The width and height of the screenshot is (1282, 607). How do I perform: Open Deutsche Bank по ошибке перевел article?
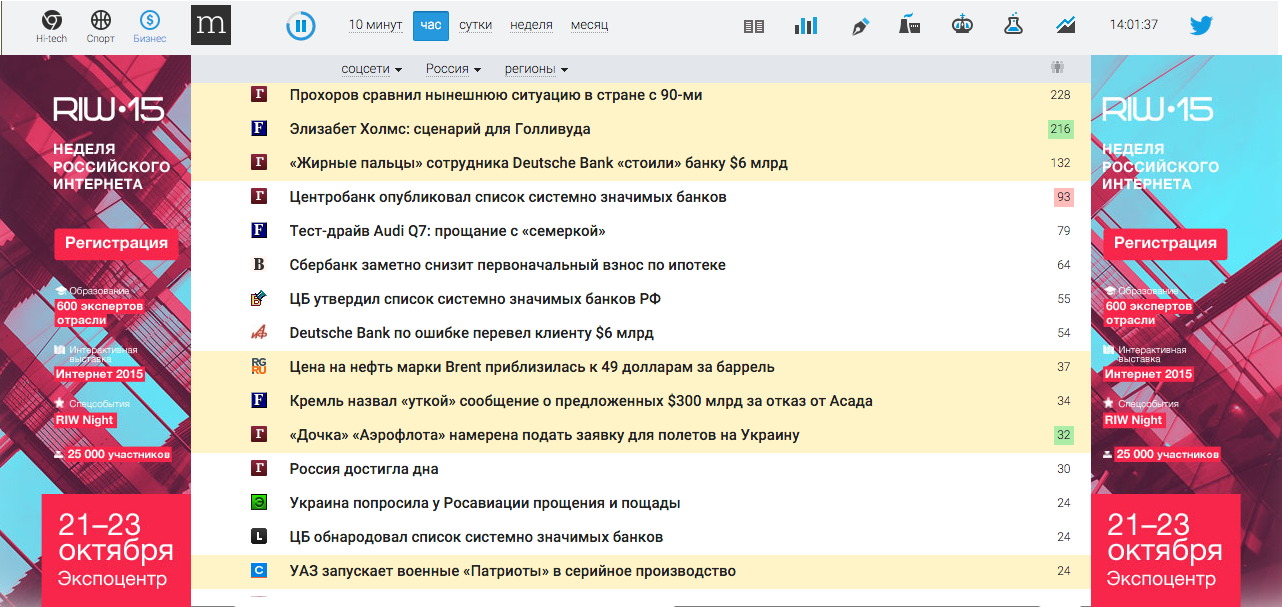(471, 333)
